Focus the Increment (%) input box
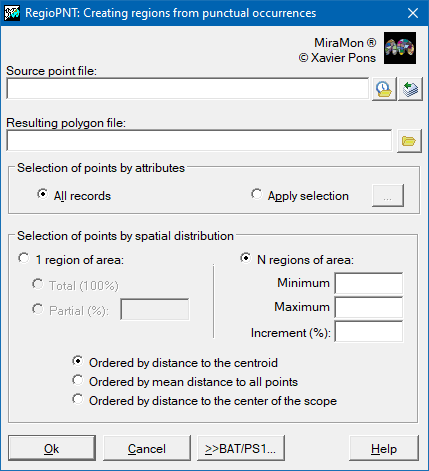Viewport: 429px width, 471px height. pyautogui.click(x=369, y=331)
